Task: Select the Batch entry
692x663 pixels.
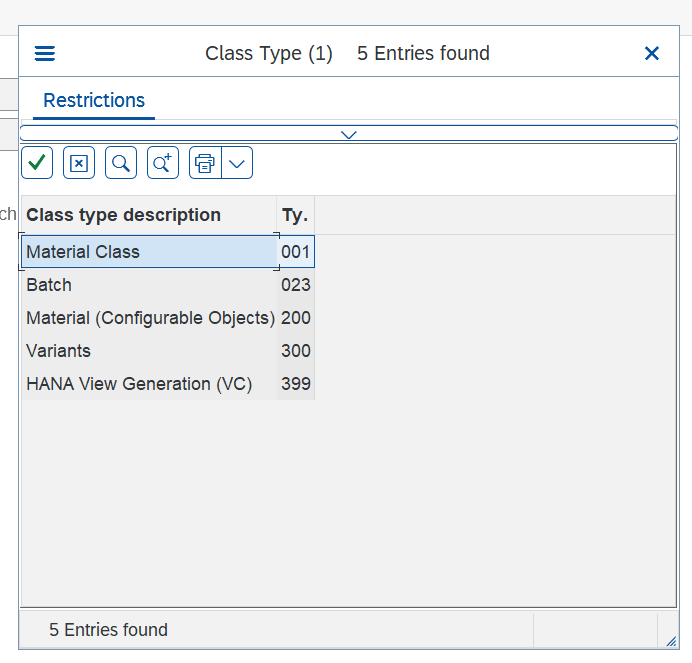Action: coord(49,285)
